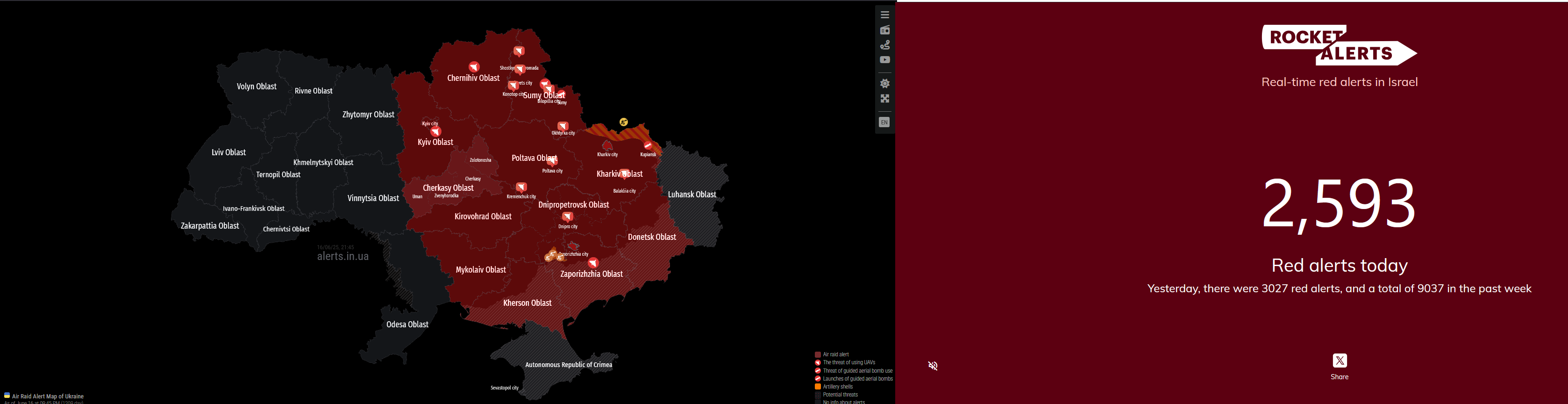
Task: Click the Kharkiv city emblem icon
Action: click(x=607, y=145)
